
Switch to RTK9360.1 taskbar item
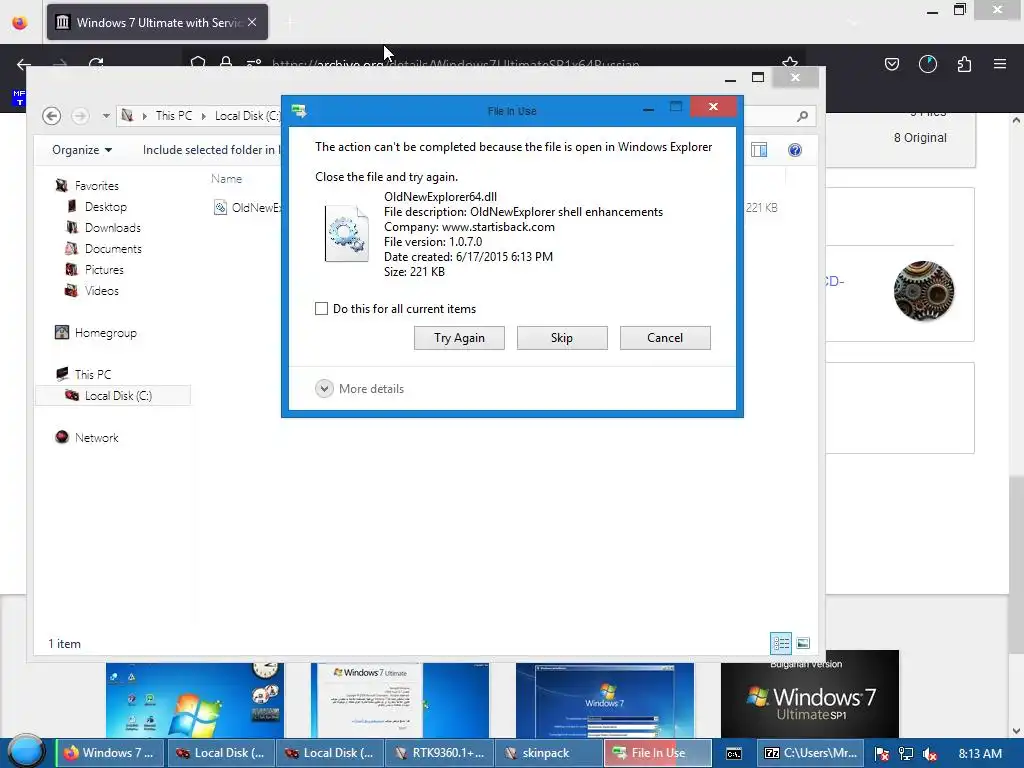tap(439, 753)
